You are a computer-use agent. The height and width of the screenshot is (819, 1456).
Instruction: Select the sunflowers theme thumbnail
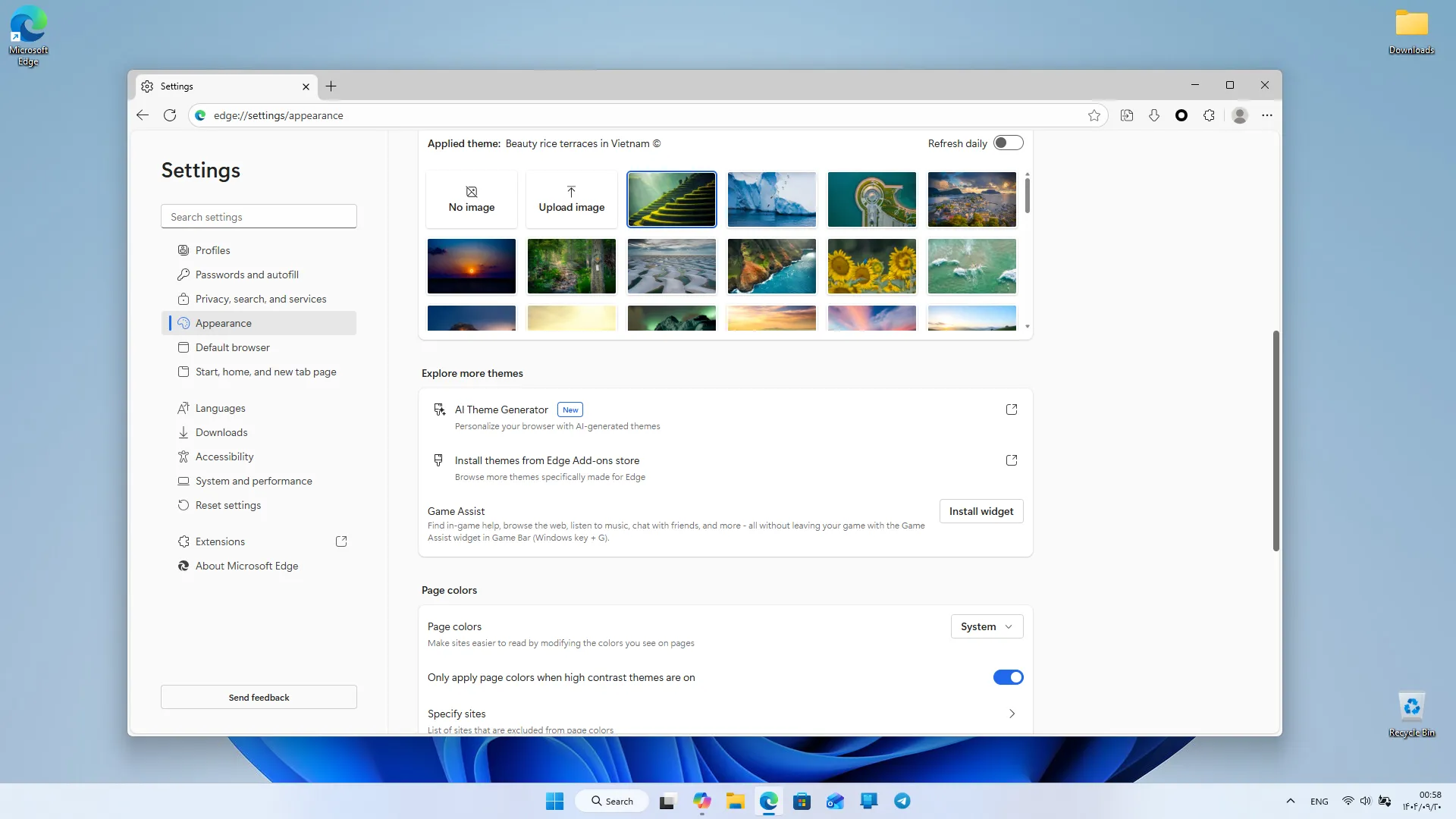coord(872,266)
